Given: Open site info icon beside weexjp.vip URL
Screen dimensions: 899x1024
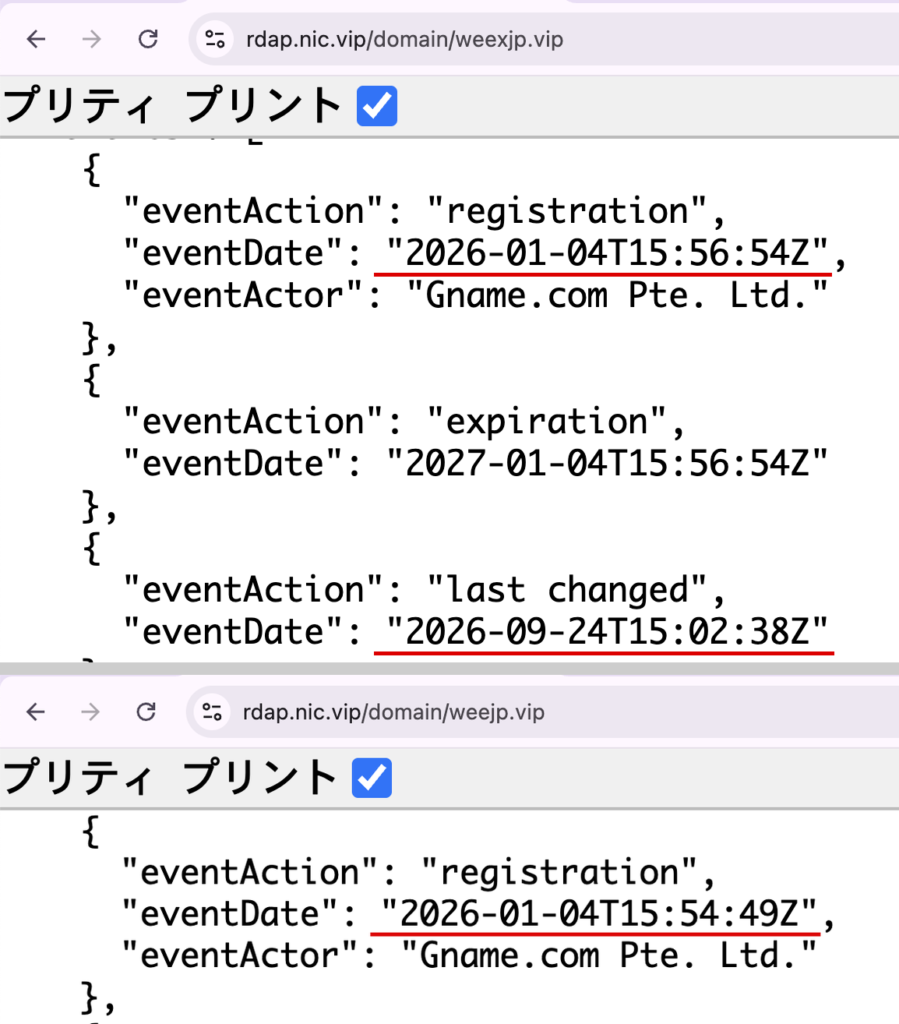Looking at the screenshot, I should (215, 39).
